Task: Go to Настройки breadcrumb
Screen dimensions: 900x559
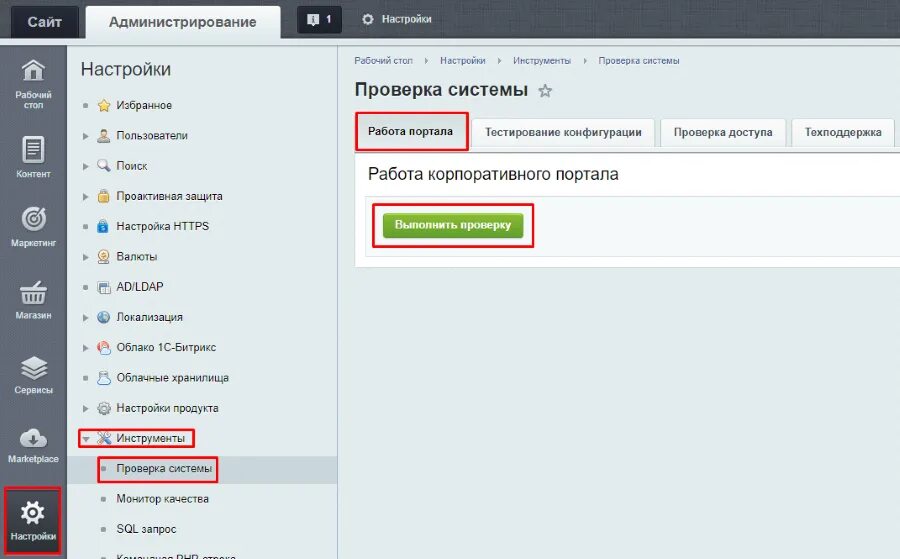Action: click(463, 61)
